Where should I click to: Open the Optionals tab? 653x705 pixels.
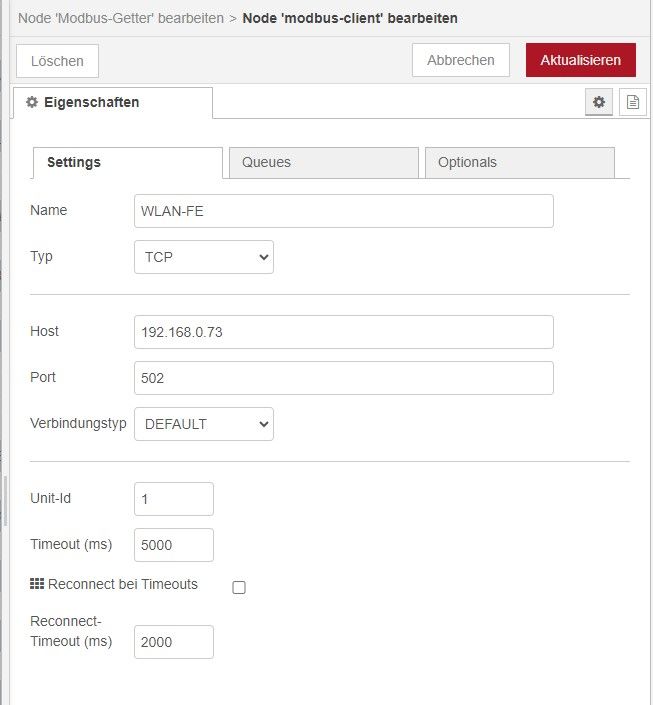519,163
